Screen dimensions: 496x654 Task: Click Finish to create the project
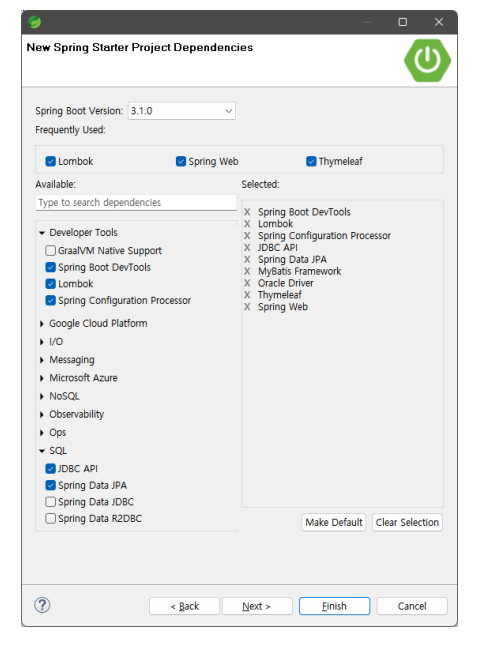coord(334,606)
